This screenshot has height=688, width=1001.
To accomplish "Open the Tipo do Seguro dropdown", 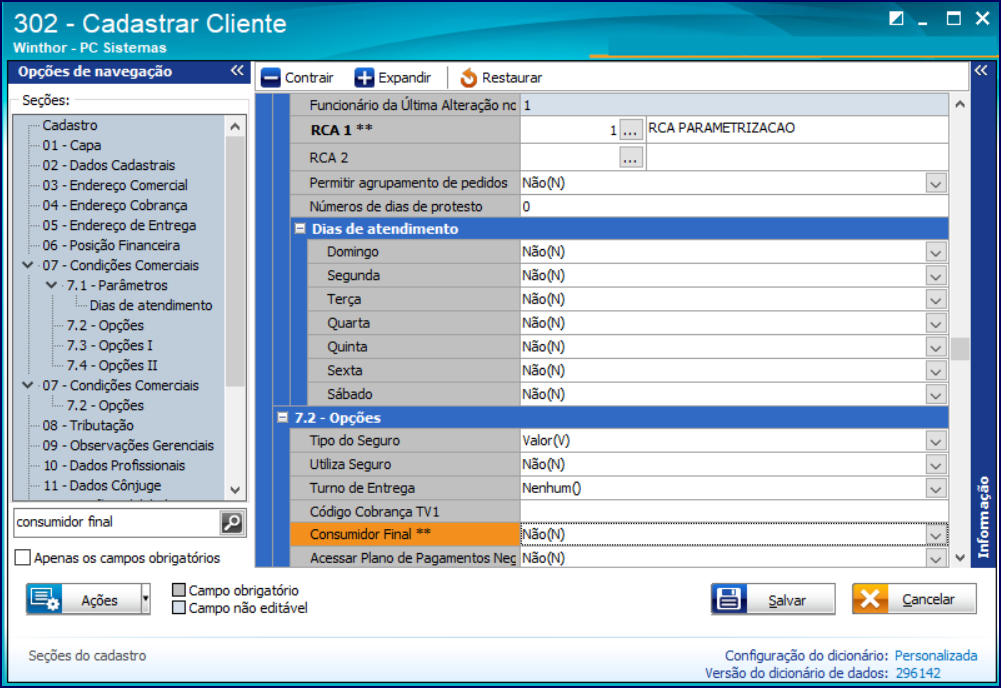I will (936, 442).
